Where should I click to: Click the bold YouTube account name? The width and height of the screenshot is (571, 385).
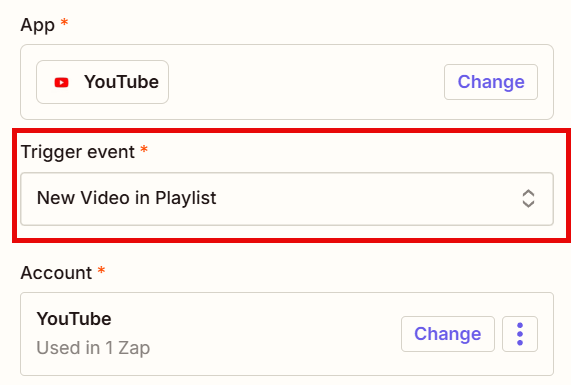coord(74,319)
